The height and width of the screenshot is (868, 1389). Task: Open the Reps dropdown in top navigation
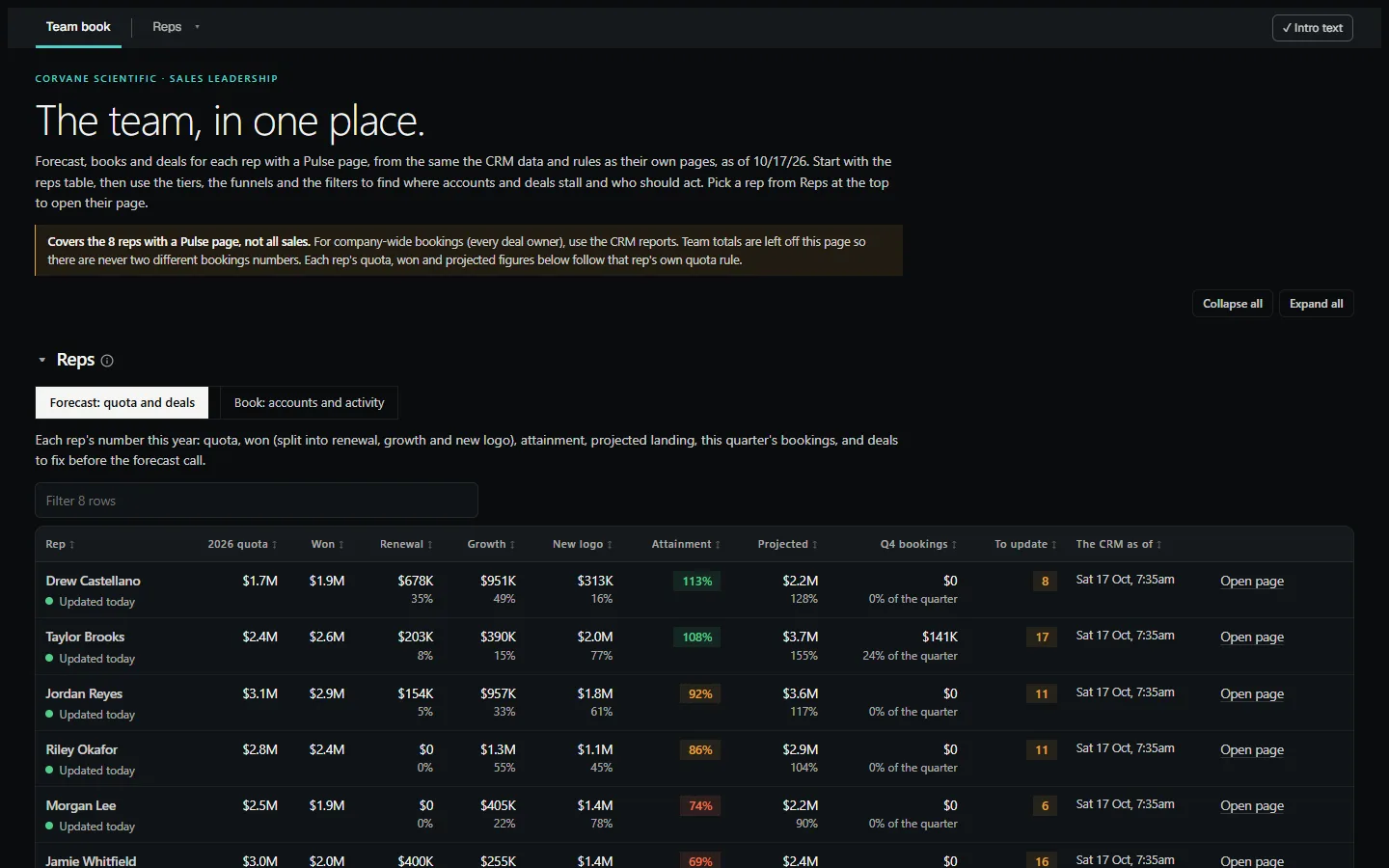point(176,27)
